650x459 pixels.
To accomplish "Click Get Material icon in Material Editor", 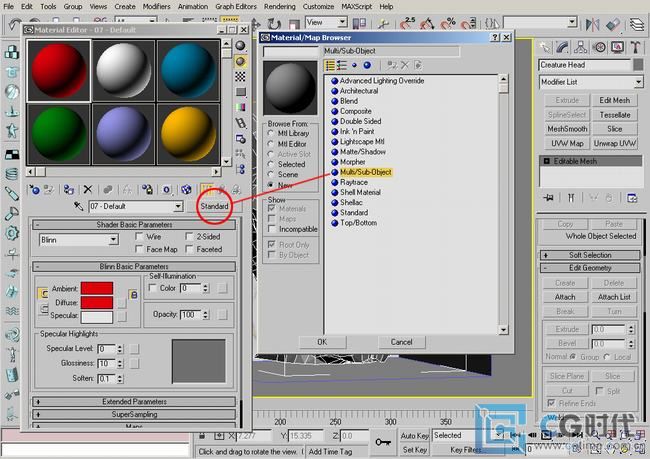I will point(34,190).
